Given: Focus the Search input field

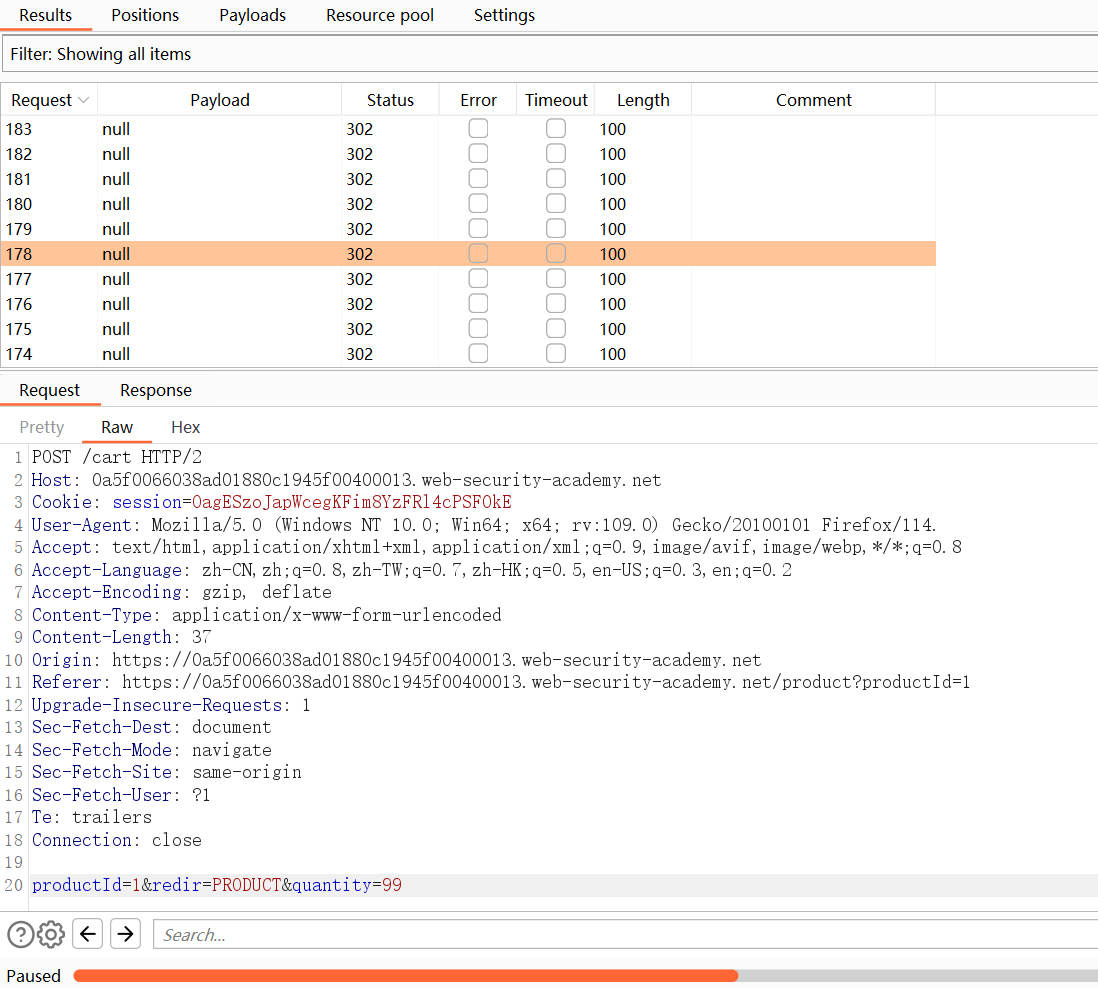Looking at the screenshot, I should pos(625,935).
